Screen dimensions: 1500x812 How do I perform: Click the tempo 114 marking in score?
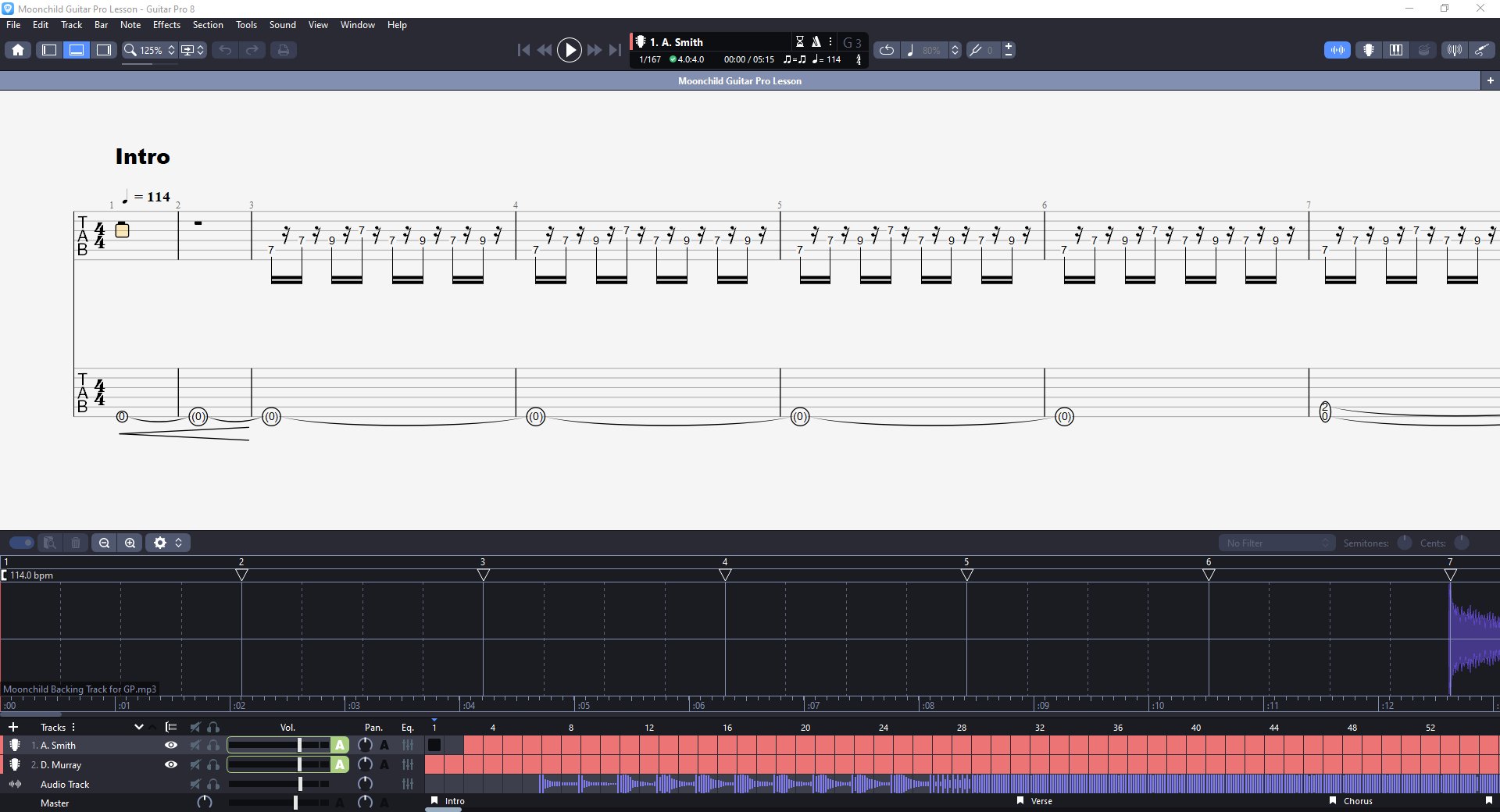(x=147, y=197)
